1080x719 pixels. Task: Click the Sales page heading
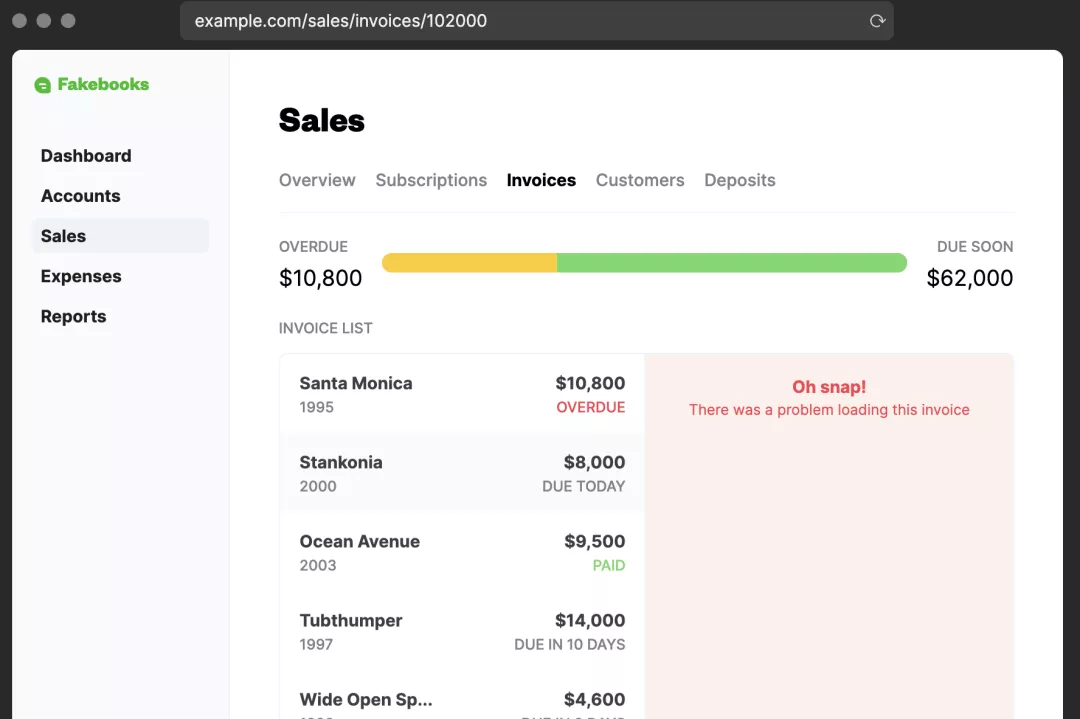tap(322, 121)
